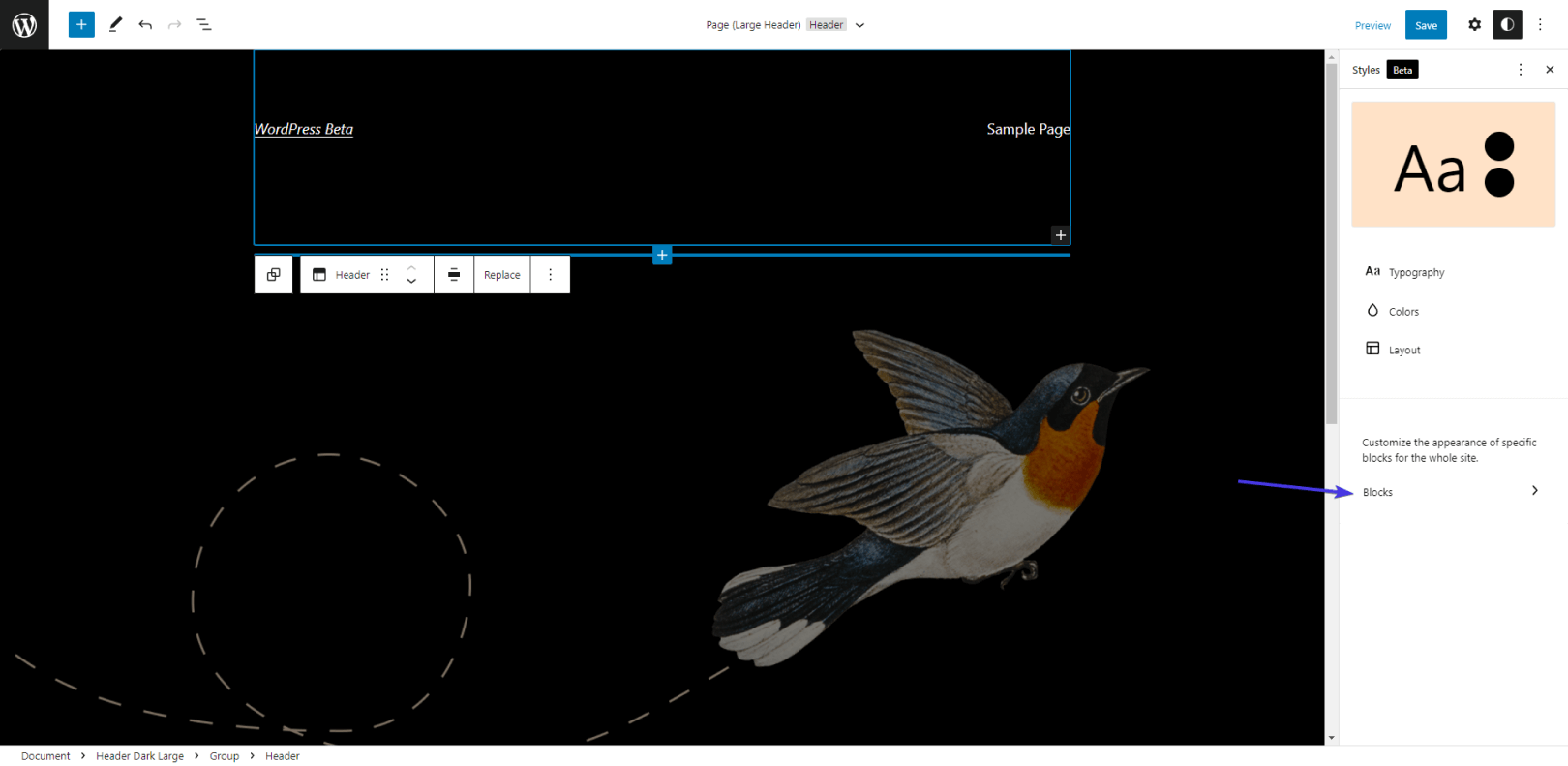1568x766 pixels.
Task: Expand the Blocks chevron arrow
Action: point(1535,491)
